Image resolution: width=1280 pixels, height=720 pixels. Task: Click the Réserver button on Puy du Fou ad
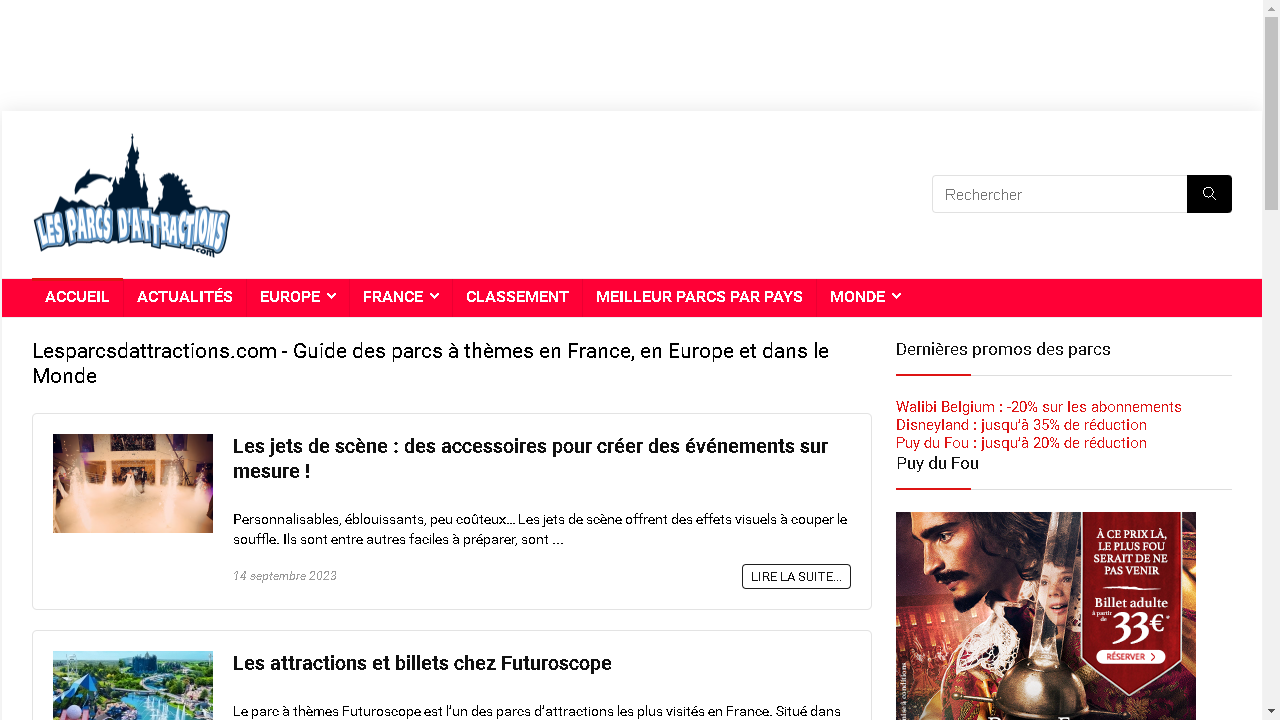pyautogui.click(x=1130, y=657)
